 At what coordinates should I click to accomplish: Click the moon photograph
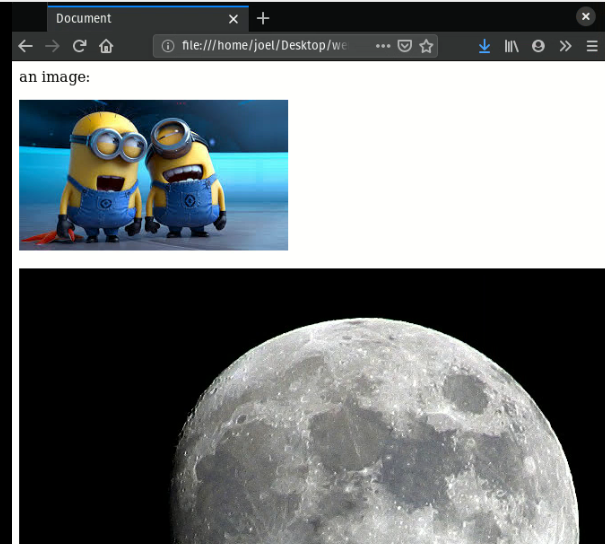[312, 406]
